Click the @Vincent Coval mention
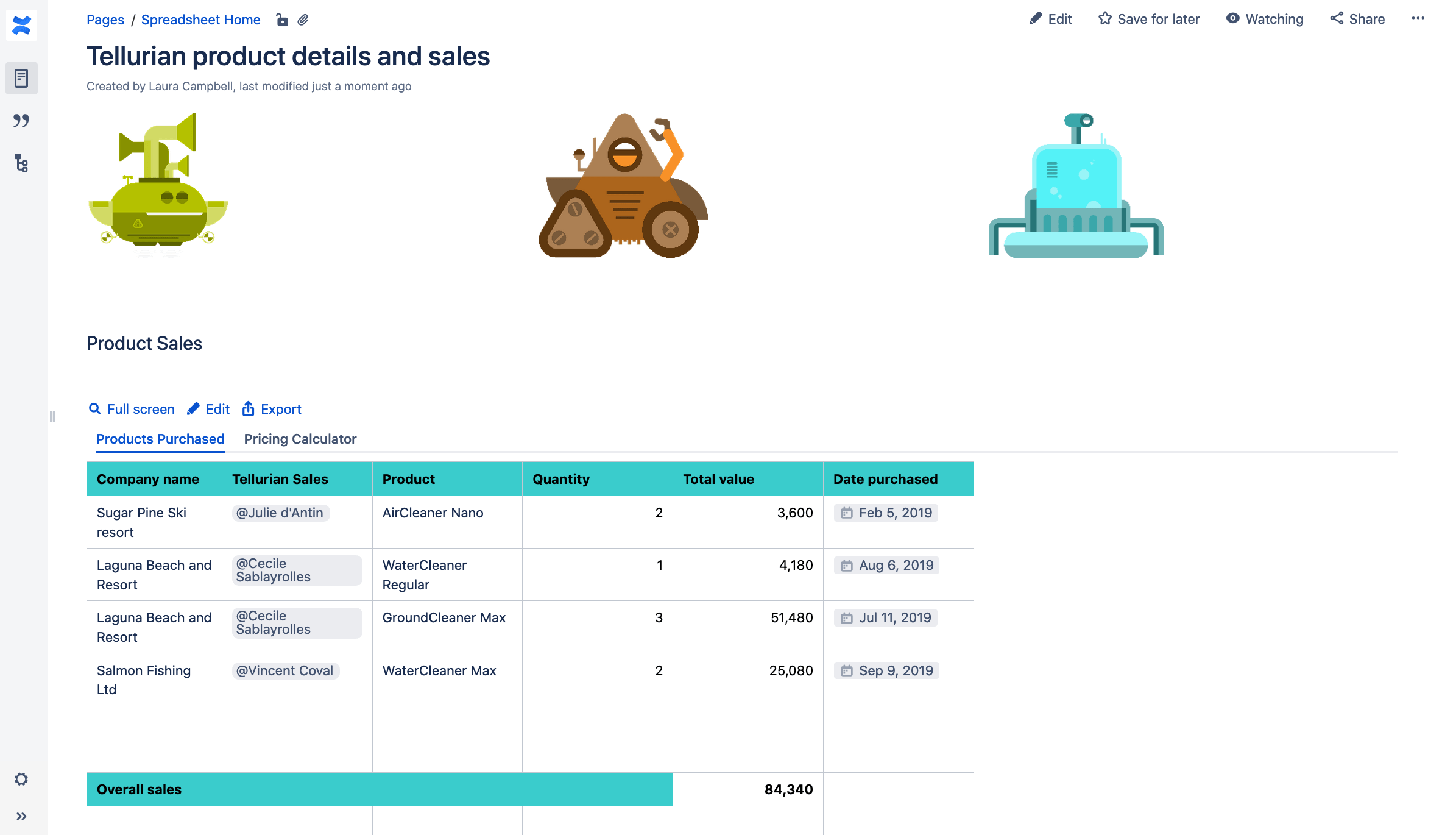This screenshot has width=1456, height=835. coord(284,670)
